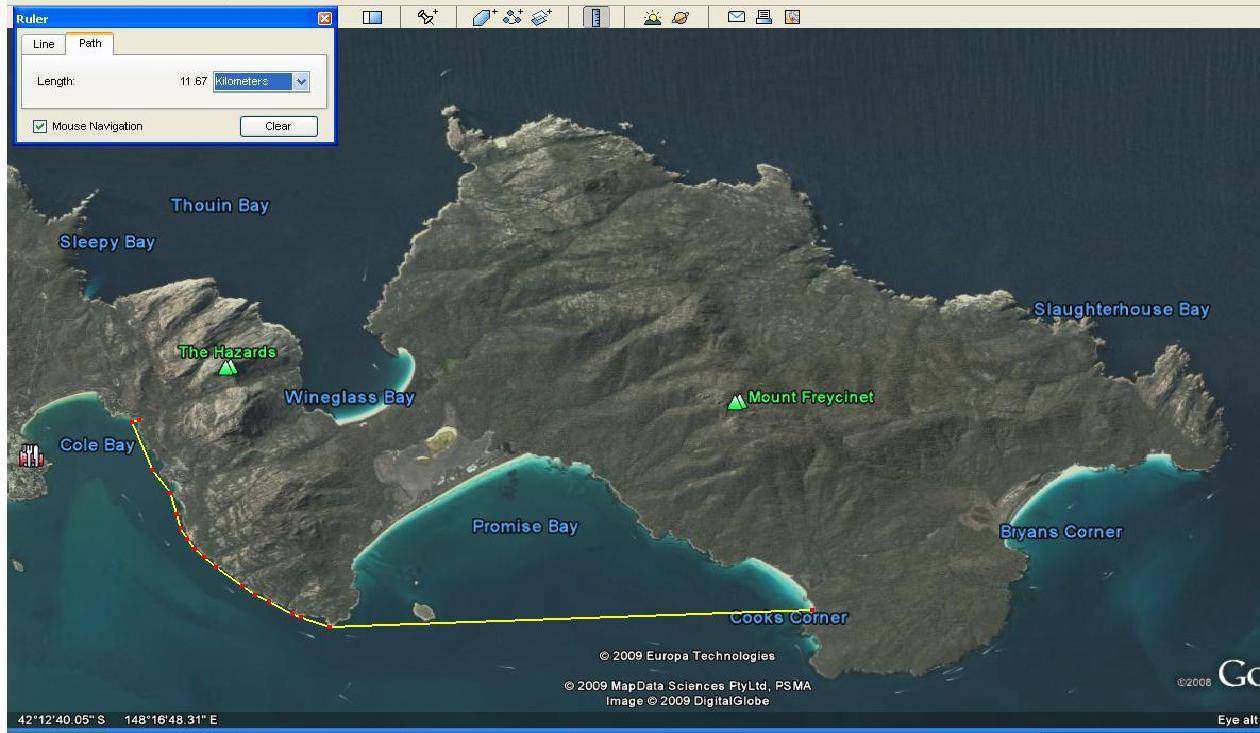Click the Add Image Overlay icon
This screenshot has height=733, width=1260.
coord(541,17)
